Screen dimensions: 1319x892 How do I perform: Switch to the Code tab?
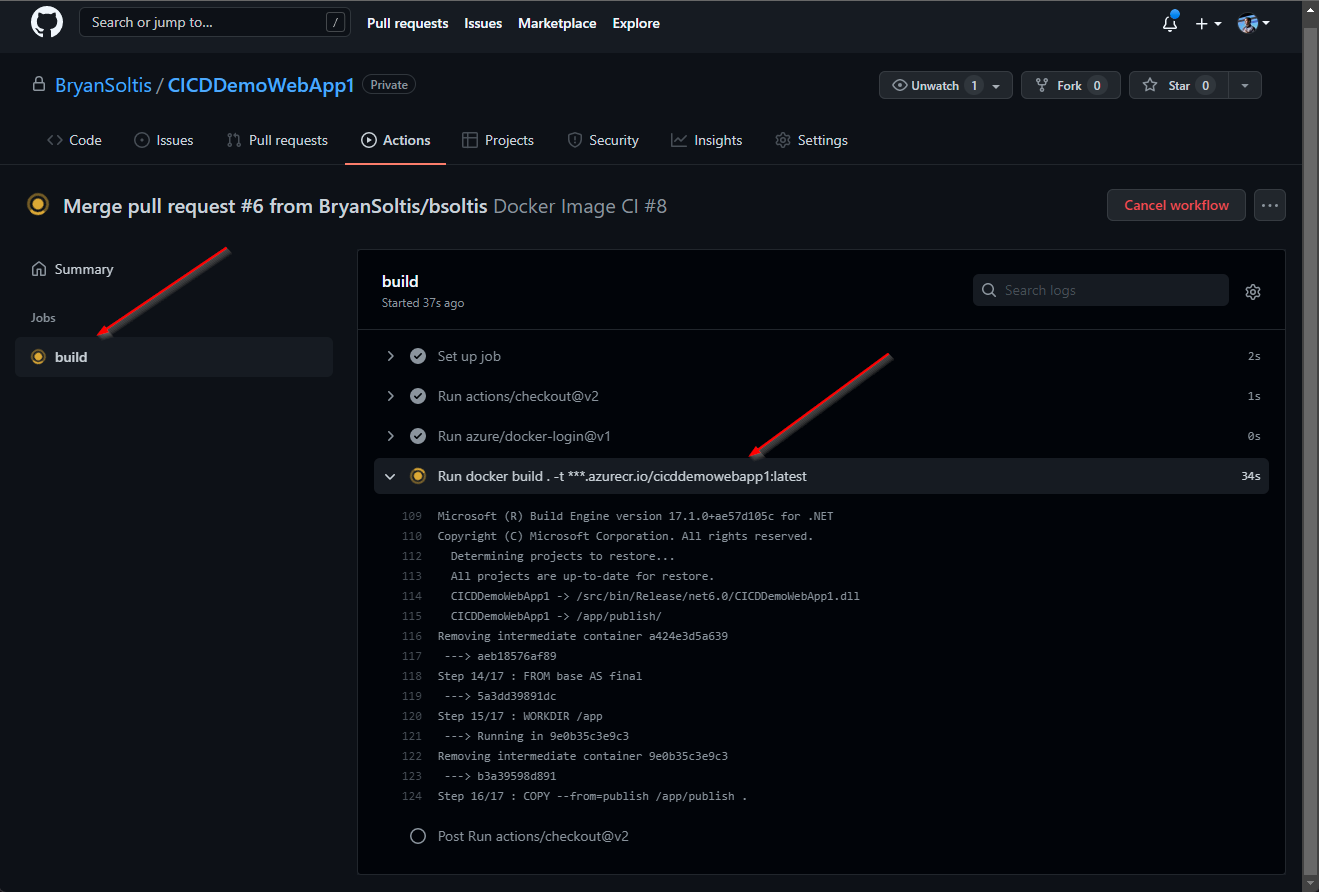click(74, 140)
